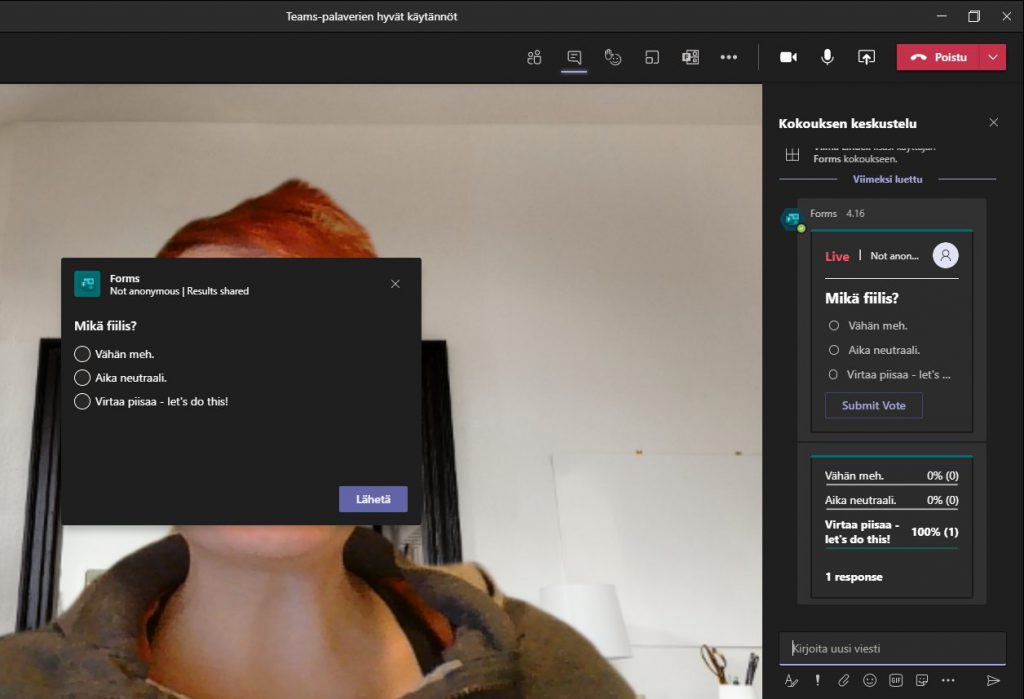Image resolution: width=1024 pixels, height=699 pixels.
Task: Click the 'Kirjoita uusi viesti' message field
Action: click(892, 648)
